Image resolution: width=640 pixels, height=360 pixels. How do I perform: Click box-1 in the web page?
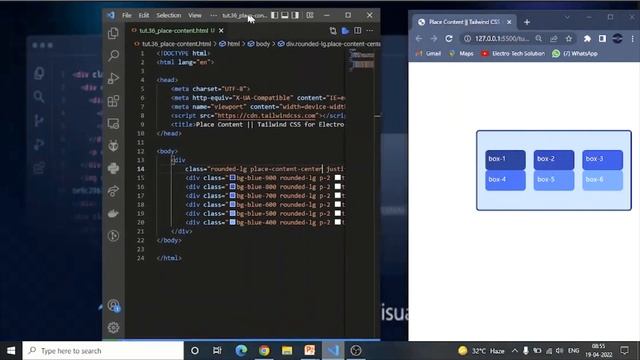click(505, 160)
